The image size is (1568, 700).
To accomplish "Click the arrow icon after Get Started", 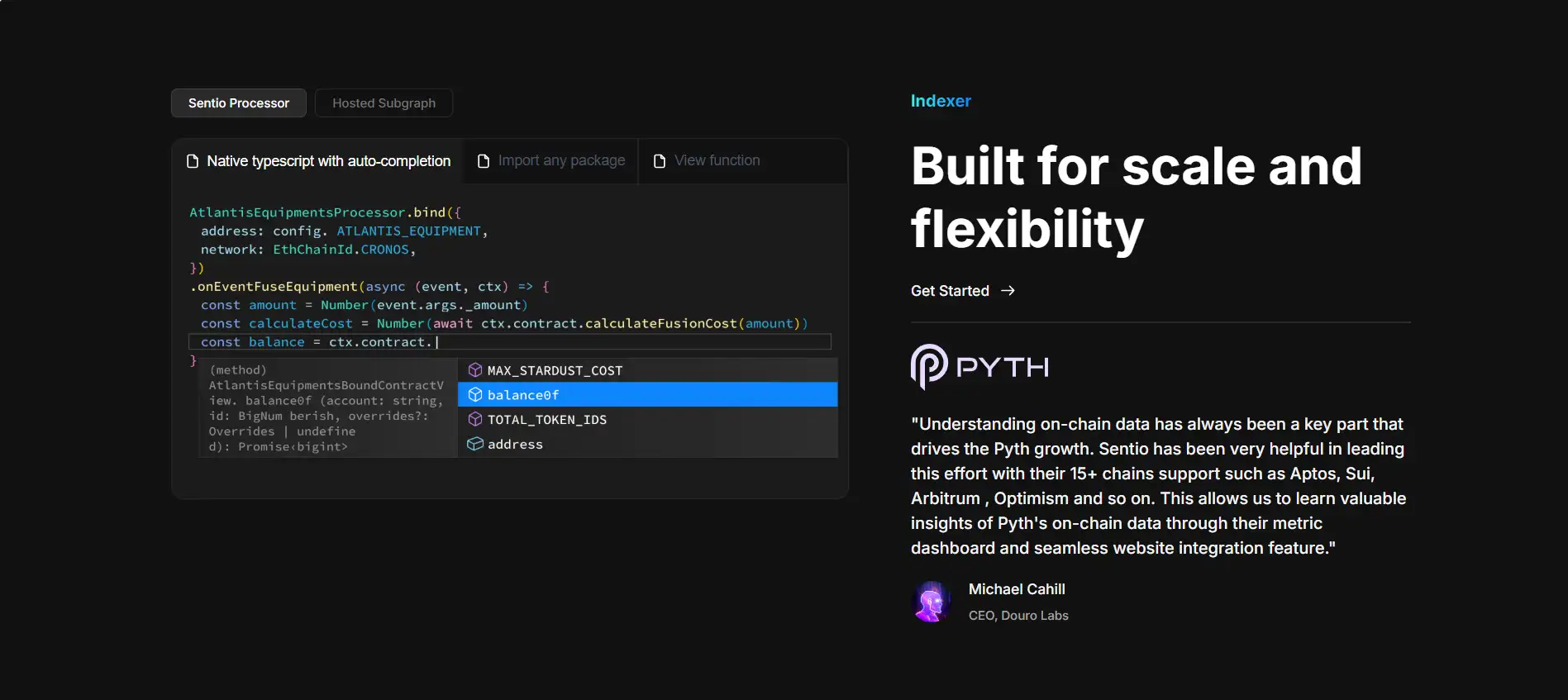I will click(x=1008, y=291).
